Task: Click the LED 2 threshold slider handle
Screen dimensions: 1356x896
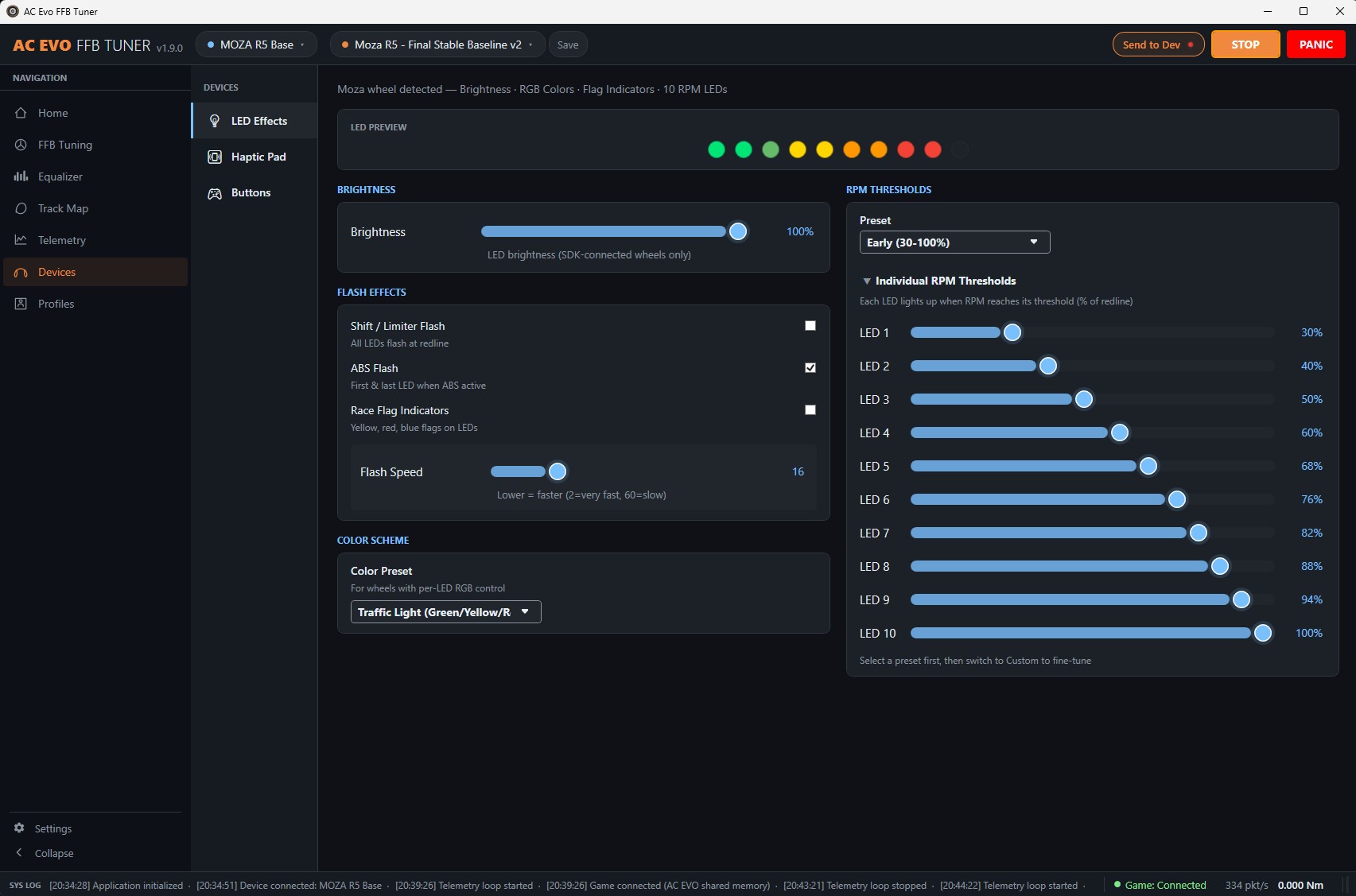Action: coord(1048,366)
